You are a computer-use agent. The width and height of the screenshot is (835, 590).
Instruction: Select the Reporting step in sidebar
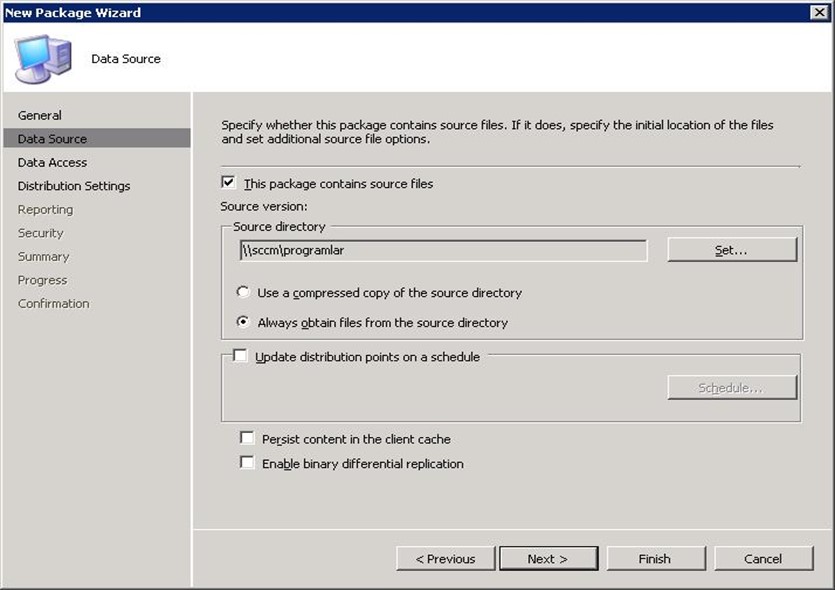coord(45,209)
